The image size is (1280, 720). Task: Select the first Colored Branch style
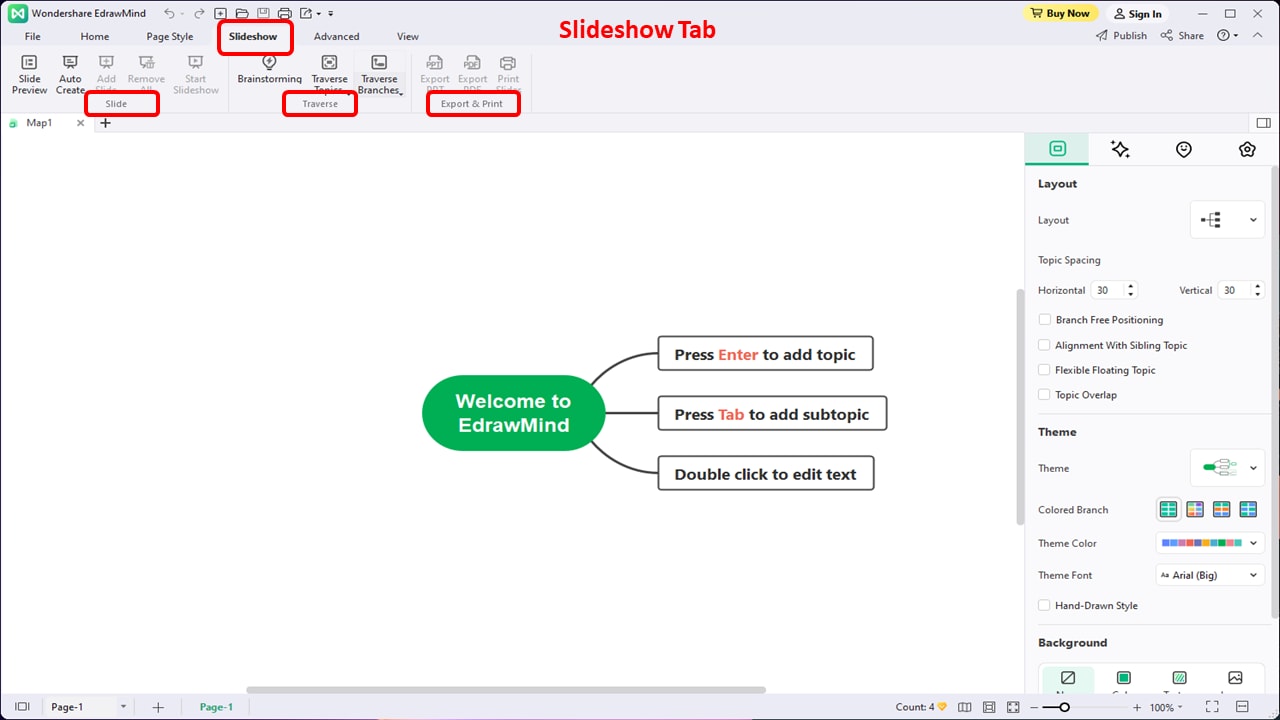pyautogui.click(x=1168, y=510)
